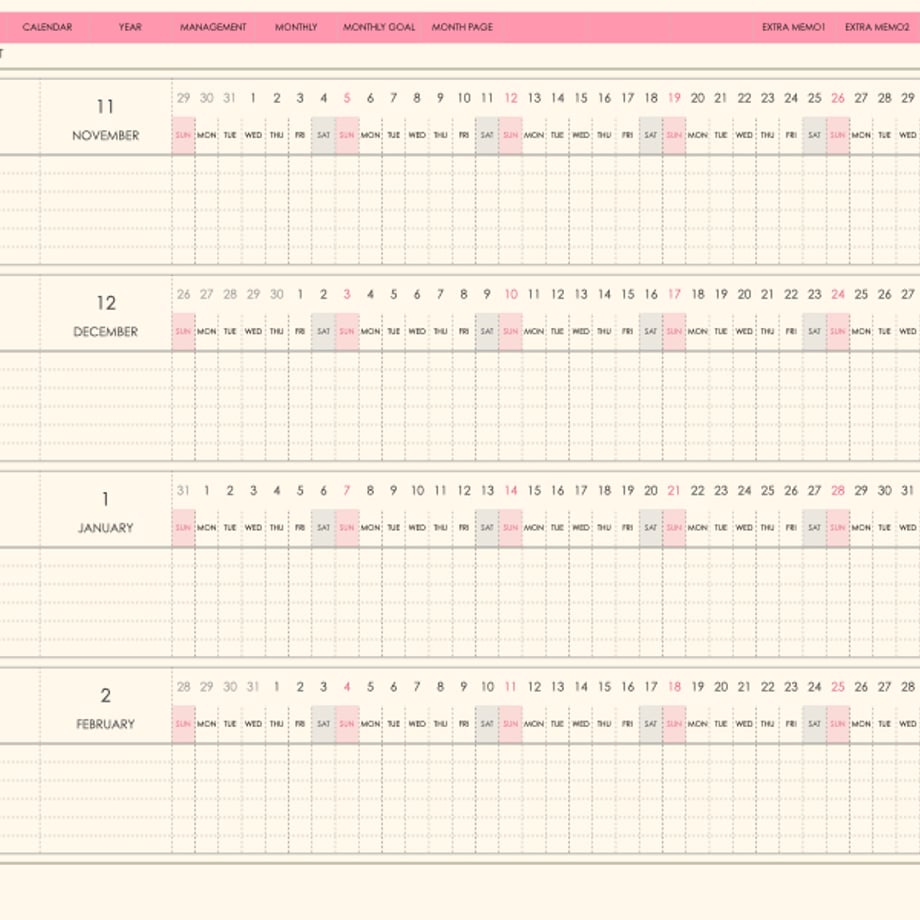Select the MONTH PAGE tab
The width and height of the screenshot is (920, 920).
pyautogui.click(x=462, y=27)
